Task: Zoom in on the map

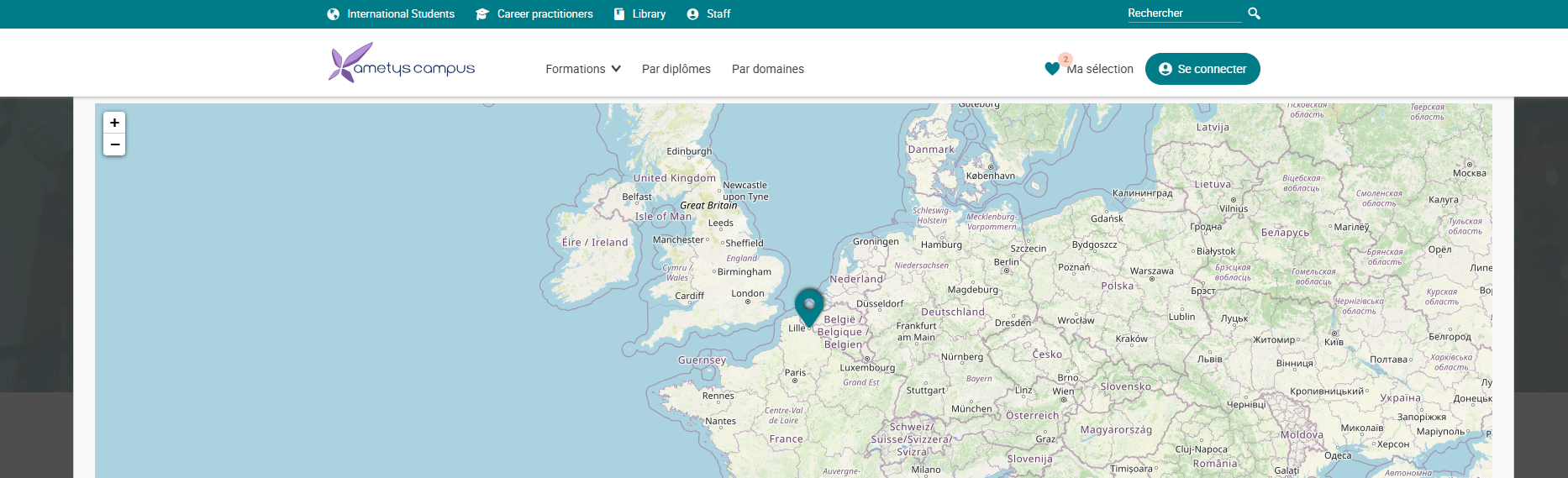Action: (x=115, y=123)
